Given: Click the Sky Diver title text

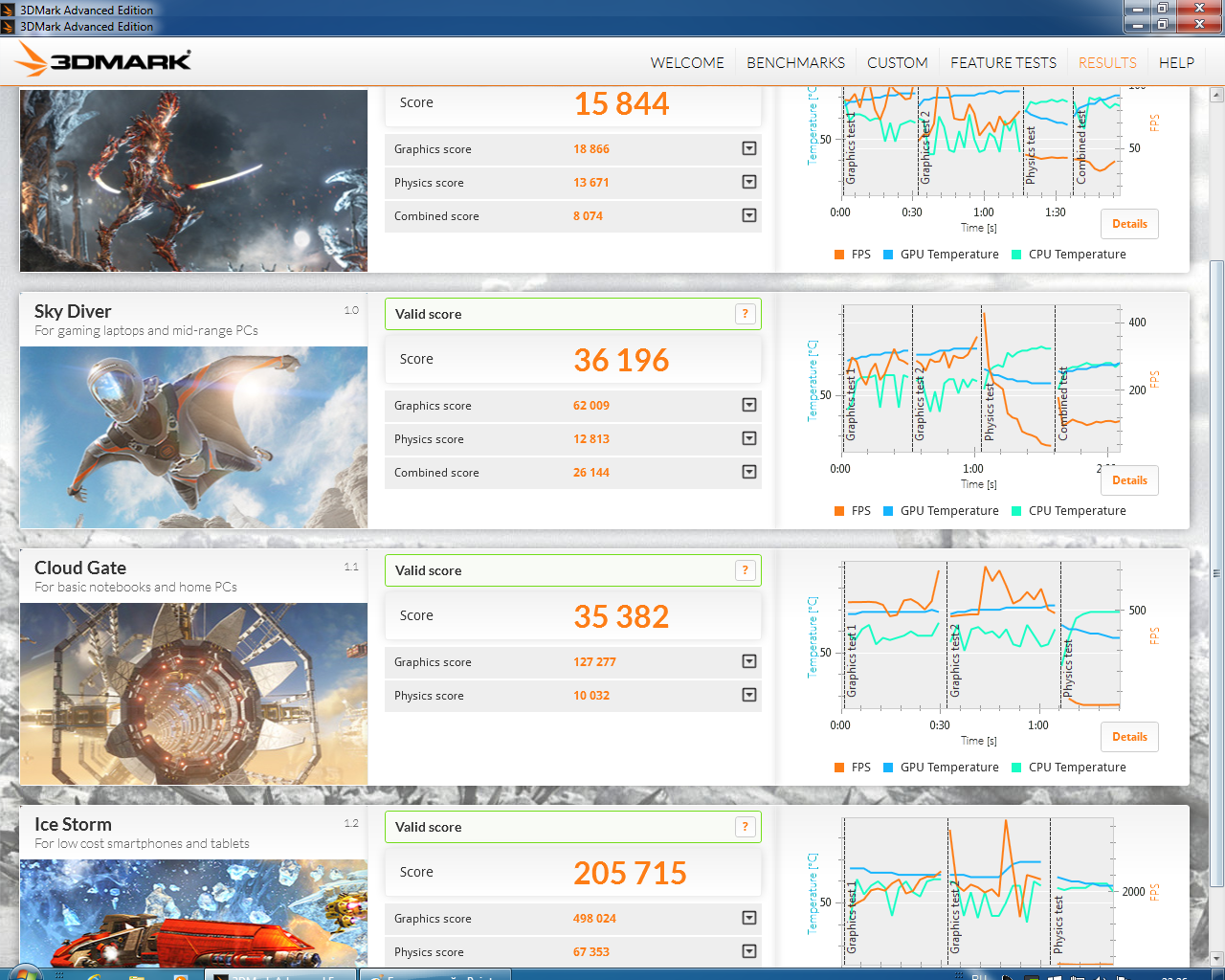Looking at the screenshot, I should coord(73,311).
